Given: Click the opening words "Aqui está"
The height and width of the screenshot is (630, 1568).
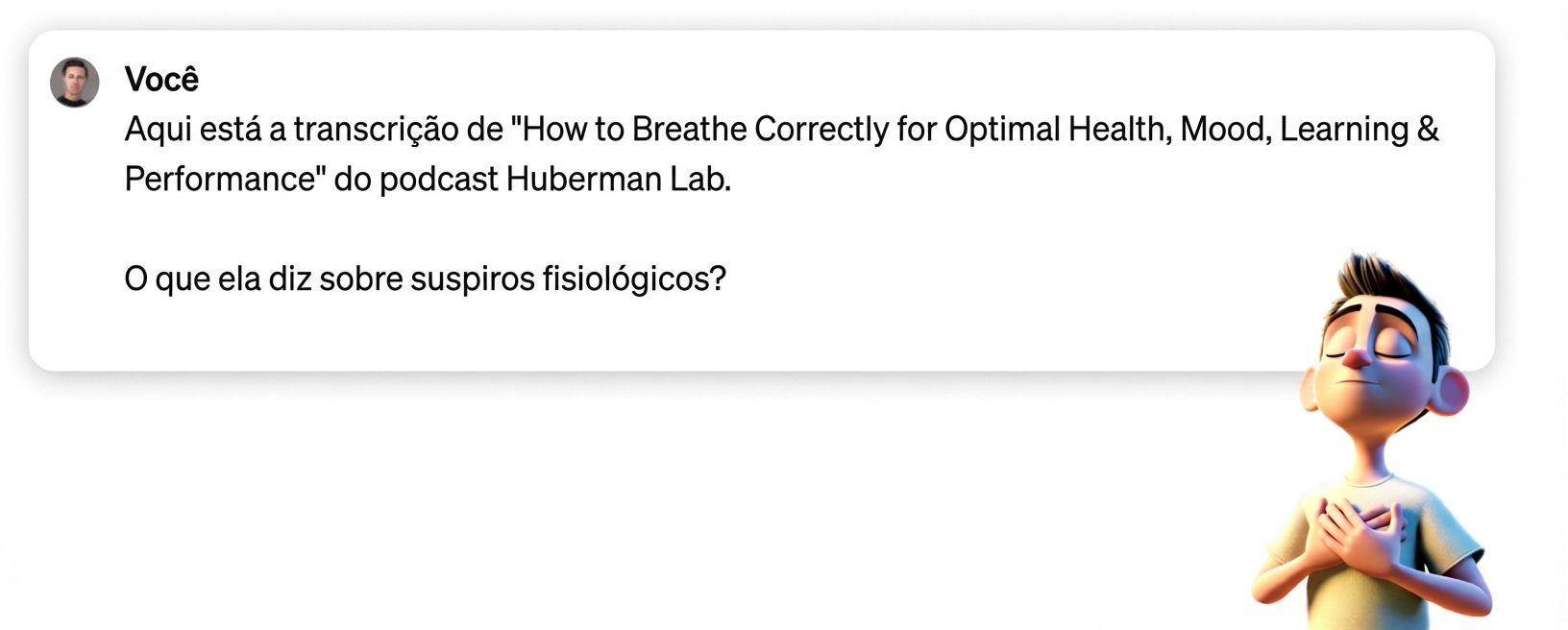Looking at the screenshot, I should click(x=192, y=130).
